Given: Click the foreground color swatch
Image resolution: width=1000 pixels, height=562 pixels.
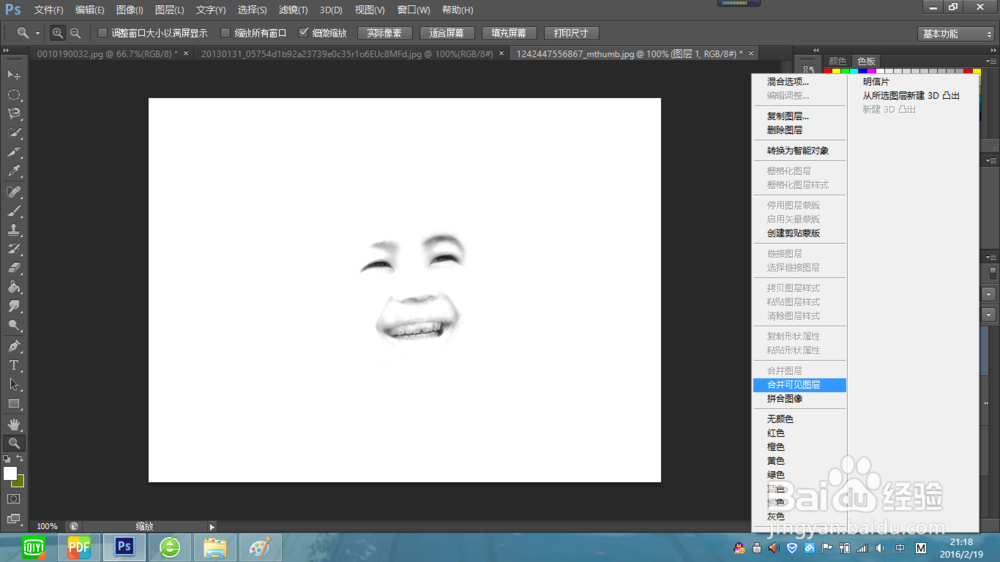Looking at the screenshot, I should pos(10,473).
